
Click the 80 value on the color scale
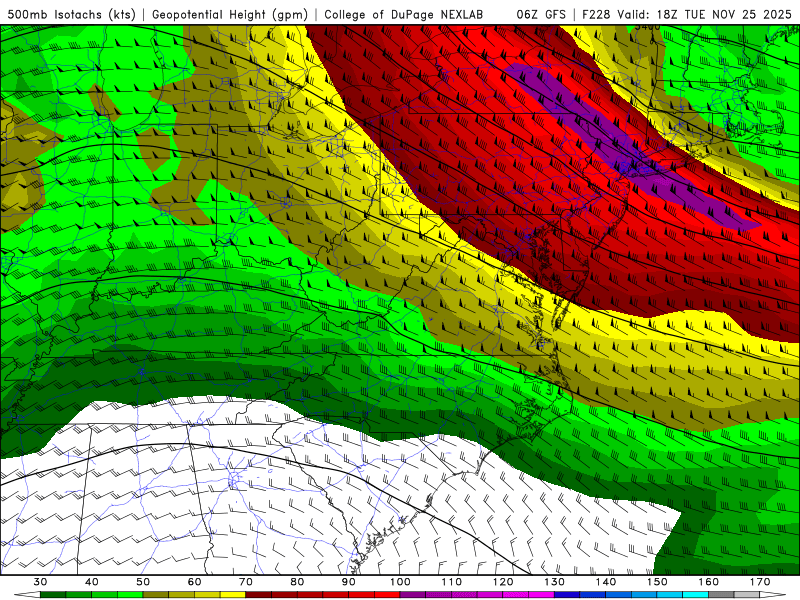297,582
